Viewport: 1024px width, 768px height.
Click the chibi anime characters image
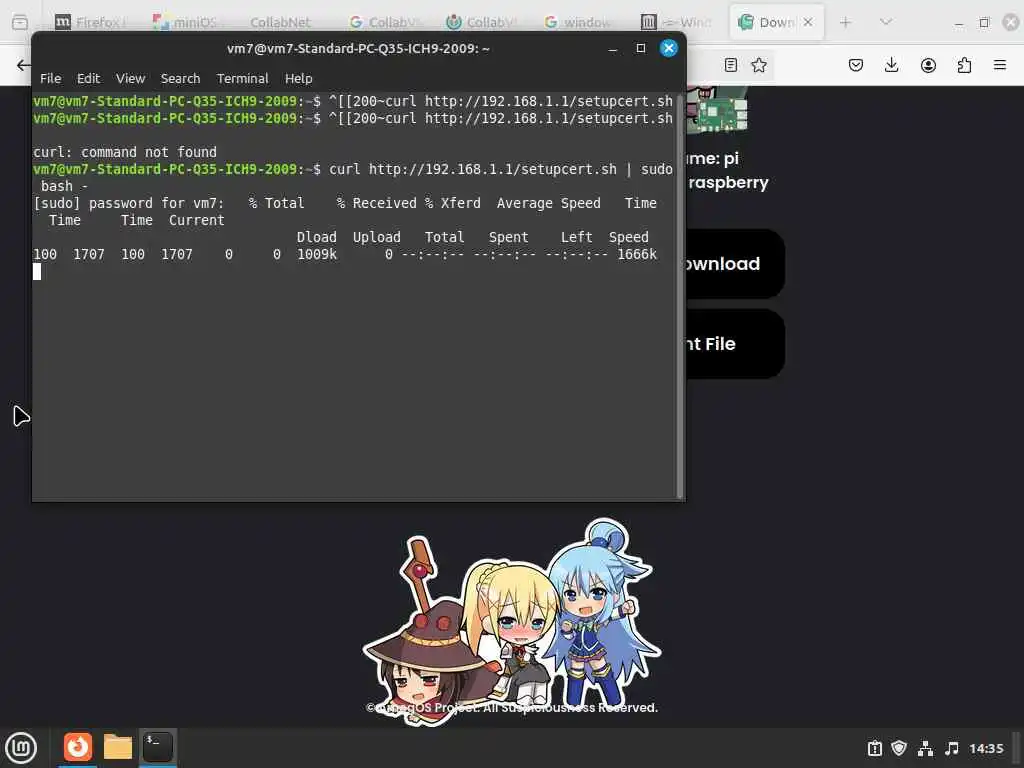coord(513,622)
